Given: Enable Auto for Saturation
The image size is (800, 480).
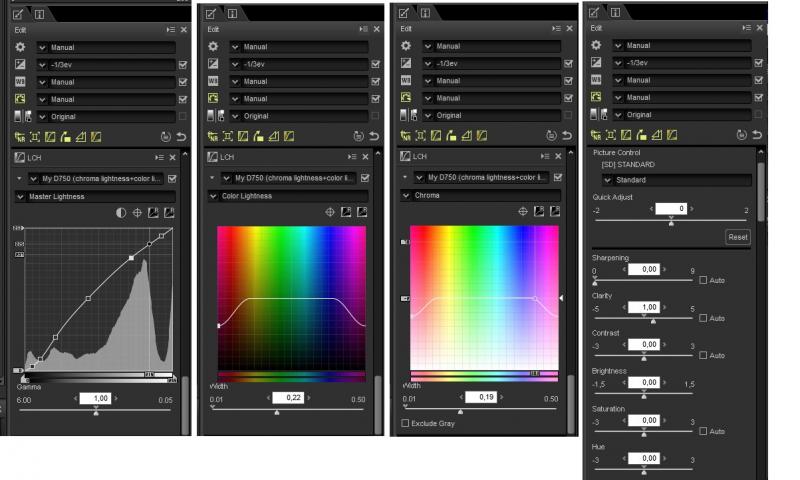Looking at the screenshot, I should (x=703, y=432).
